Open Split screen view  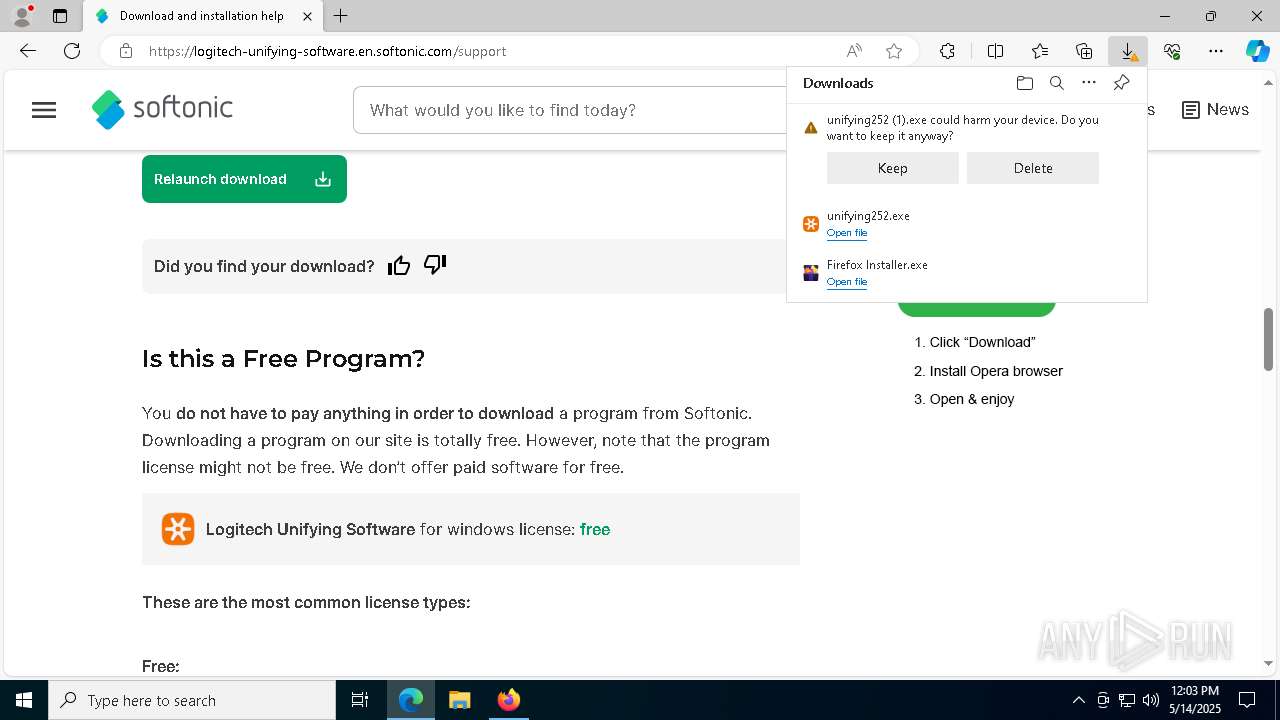995,51
